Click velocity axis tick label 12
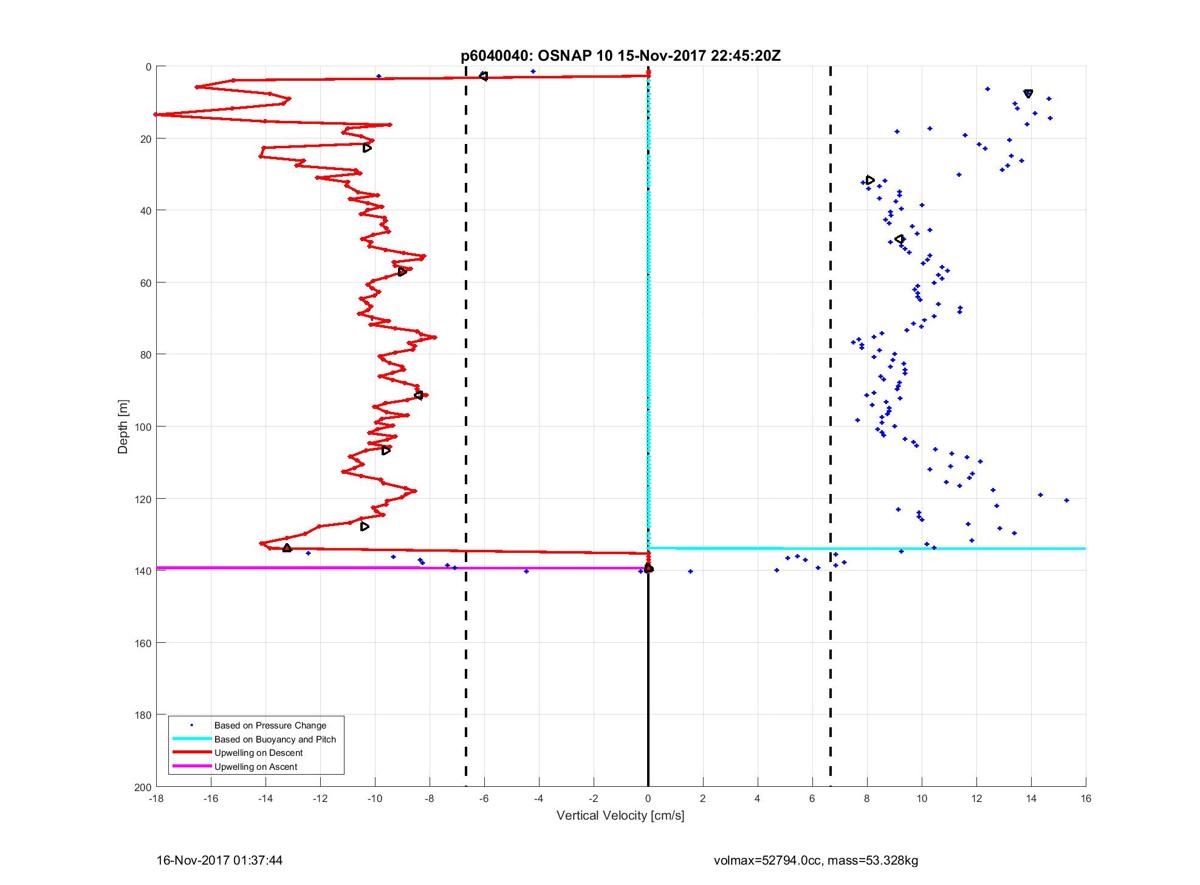1200x885 pixels. pos(977,799)
